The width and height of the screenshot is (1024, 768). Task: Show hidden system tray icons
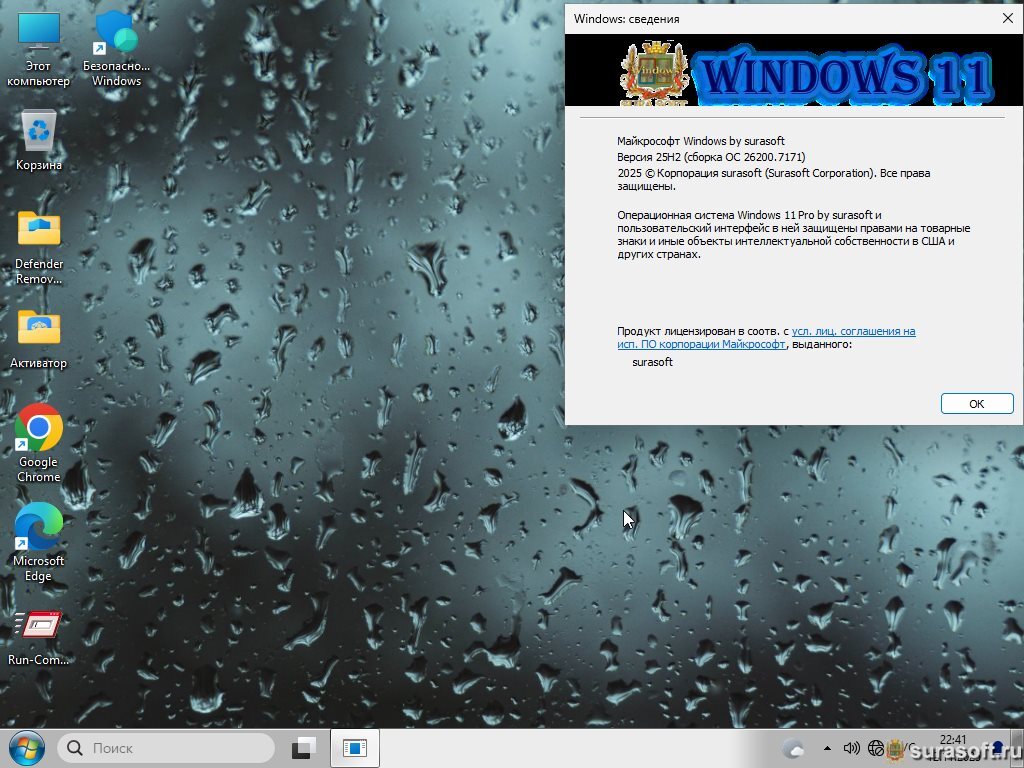pos(827,748)
